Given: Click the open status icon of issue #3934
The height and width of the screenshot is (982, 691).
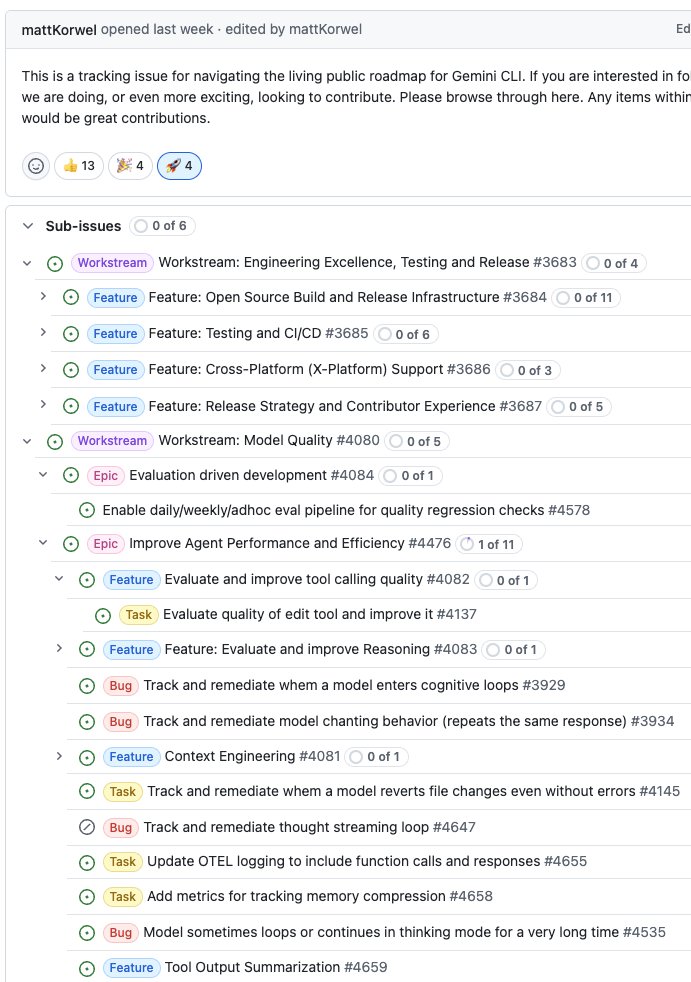Looking at the screenshot, I should (87, 721).
